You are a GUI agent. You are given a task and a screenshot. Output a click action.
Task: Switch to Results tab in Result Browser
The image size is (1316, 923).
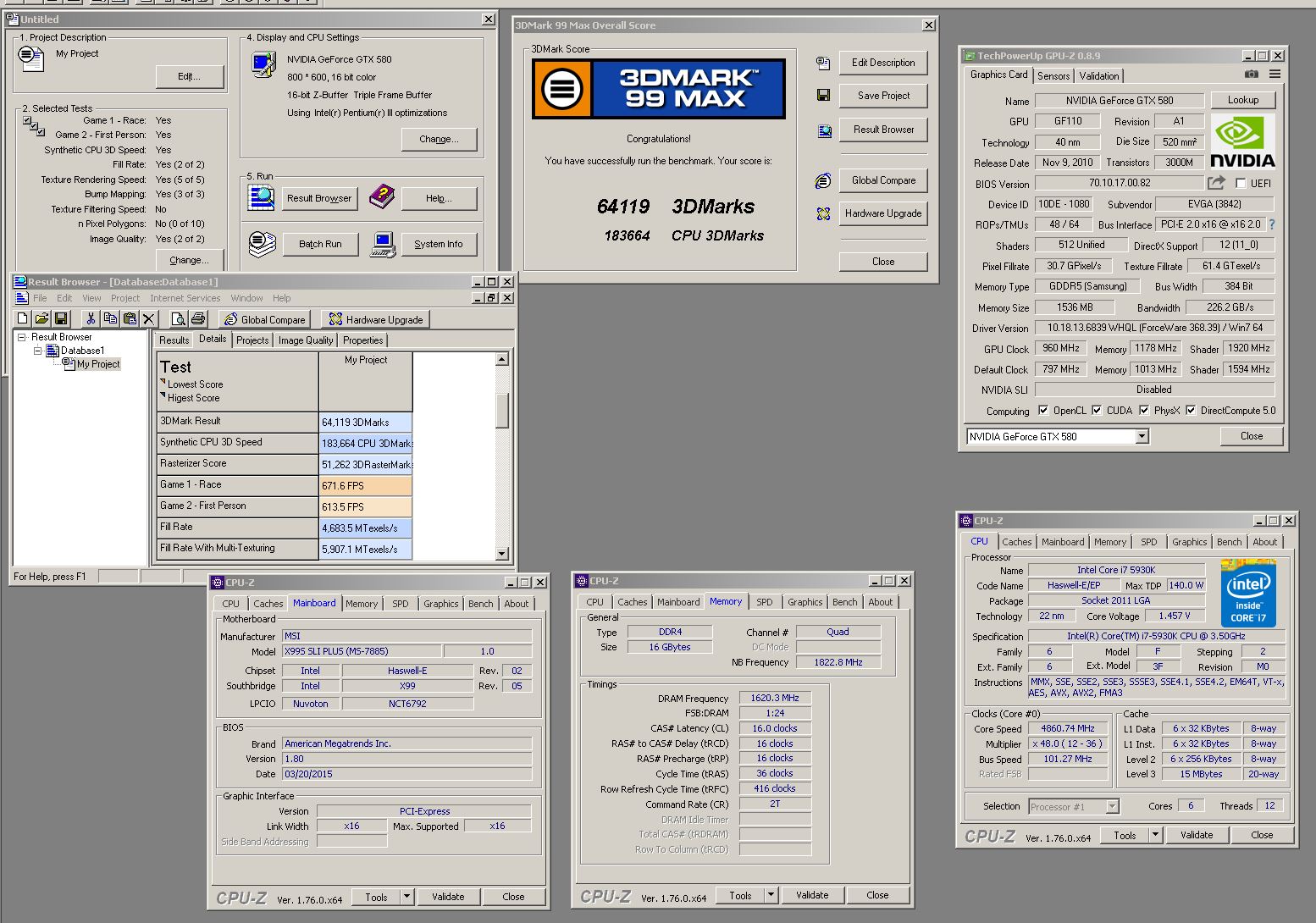tap(174, 340)
